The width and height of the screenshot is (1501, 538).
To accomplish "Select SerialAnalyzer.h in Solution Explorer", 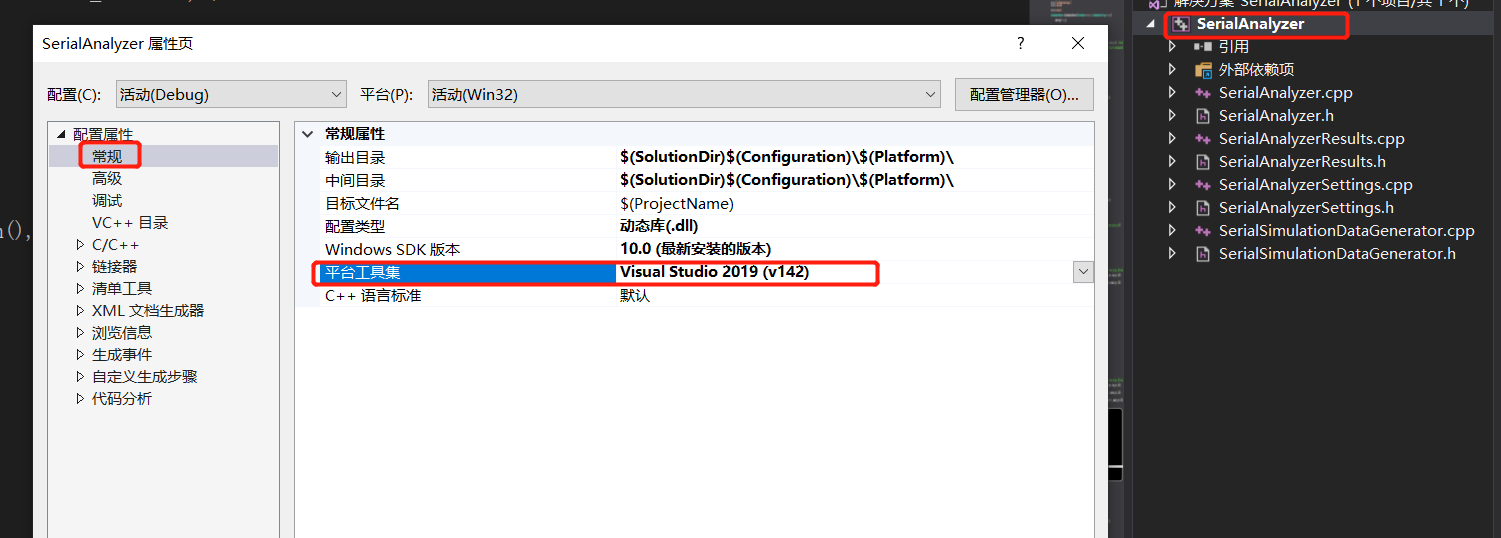I will click(x=1276, y=116).
